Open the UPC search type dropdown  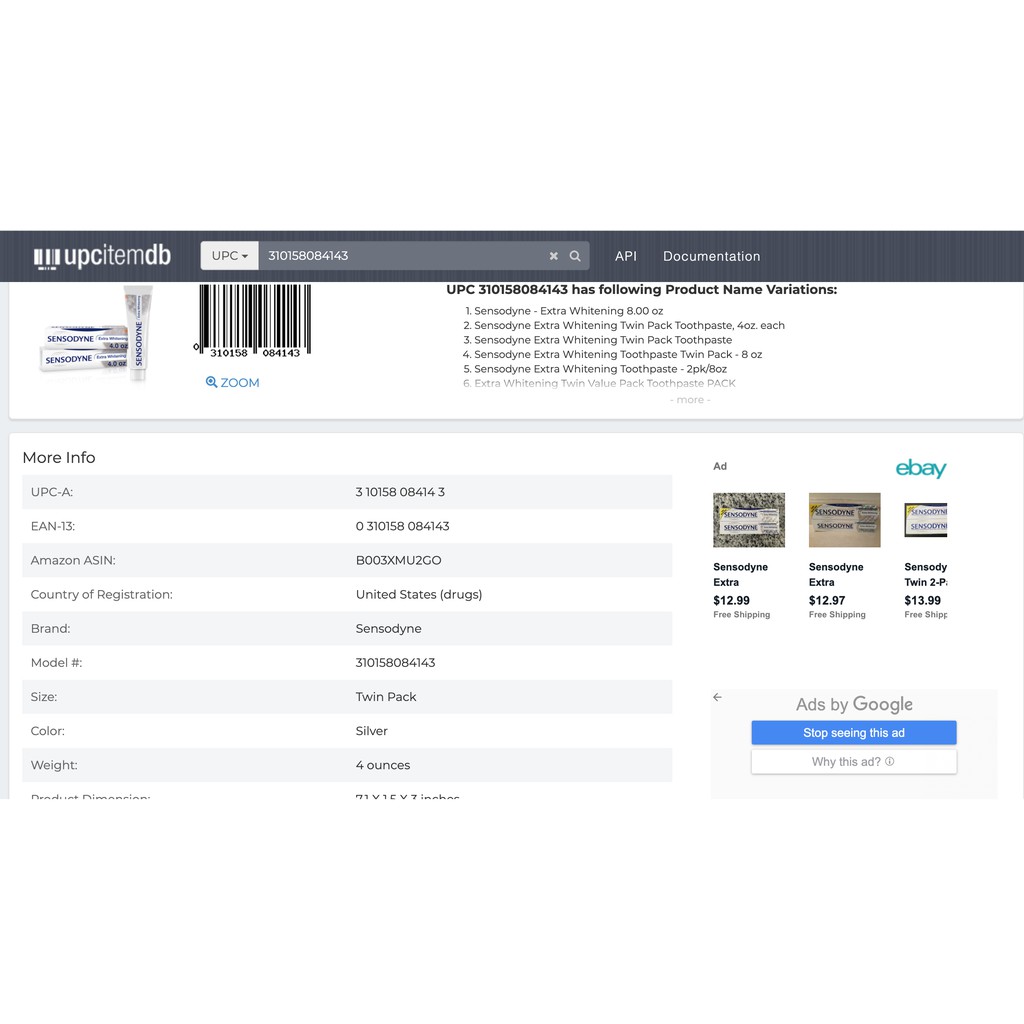(x=229, y=256)
